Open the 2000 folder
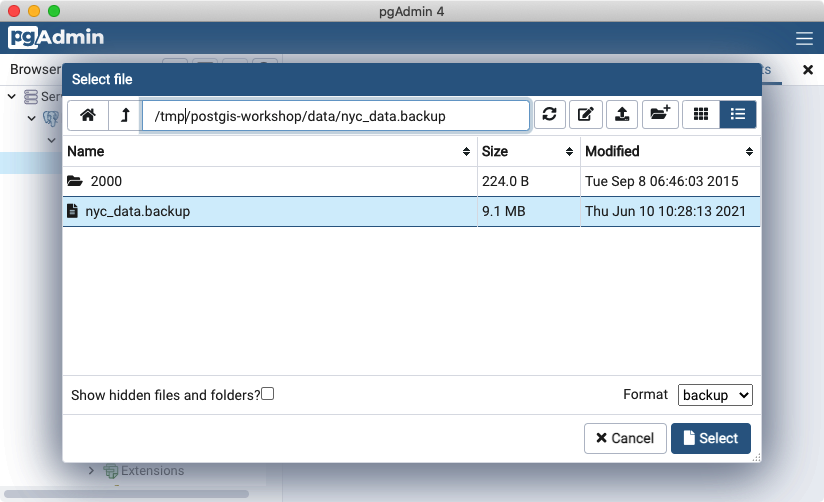The image size is (824, 502). [x=106, y=181]
